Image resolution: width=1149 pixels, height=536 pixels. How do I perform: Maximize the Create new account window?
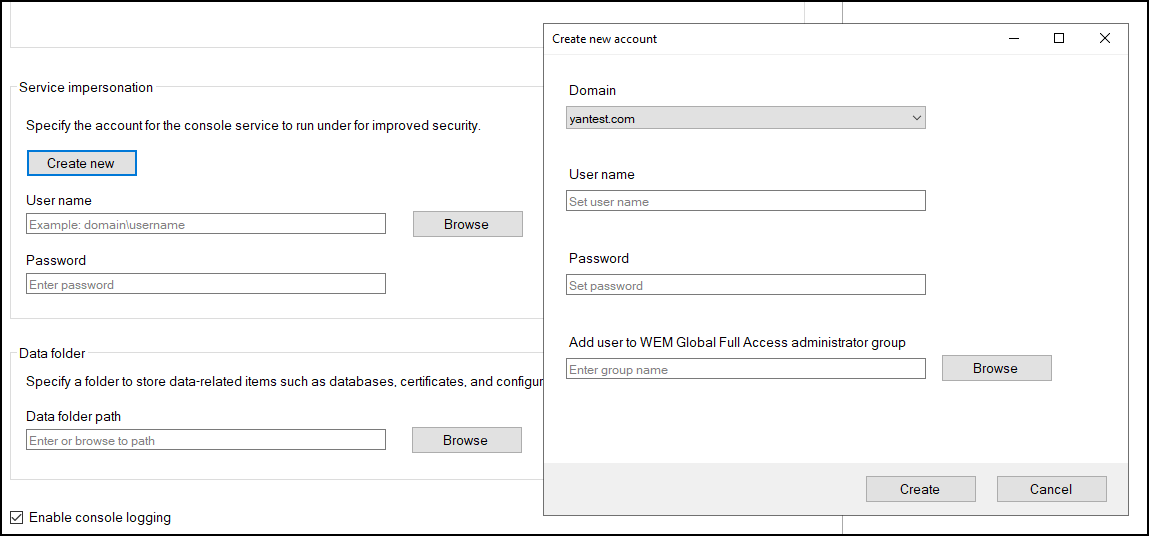click(x=1059, y=39)
